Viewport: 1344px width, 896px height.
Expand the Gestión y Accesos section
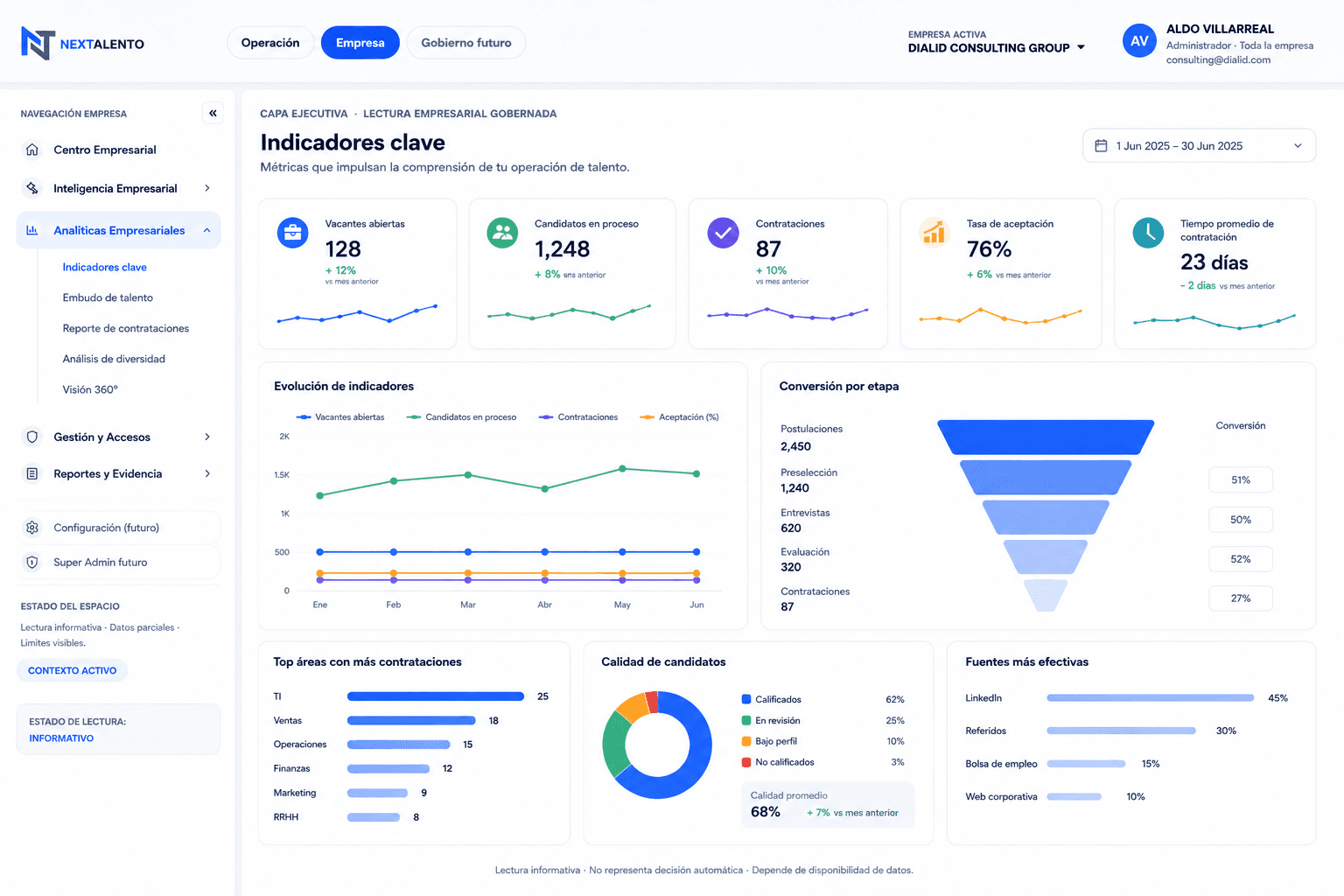point(118,437)
